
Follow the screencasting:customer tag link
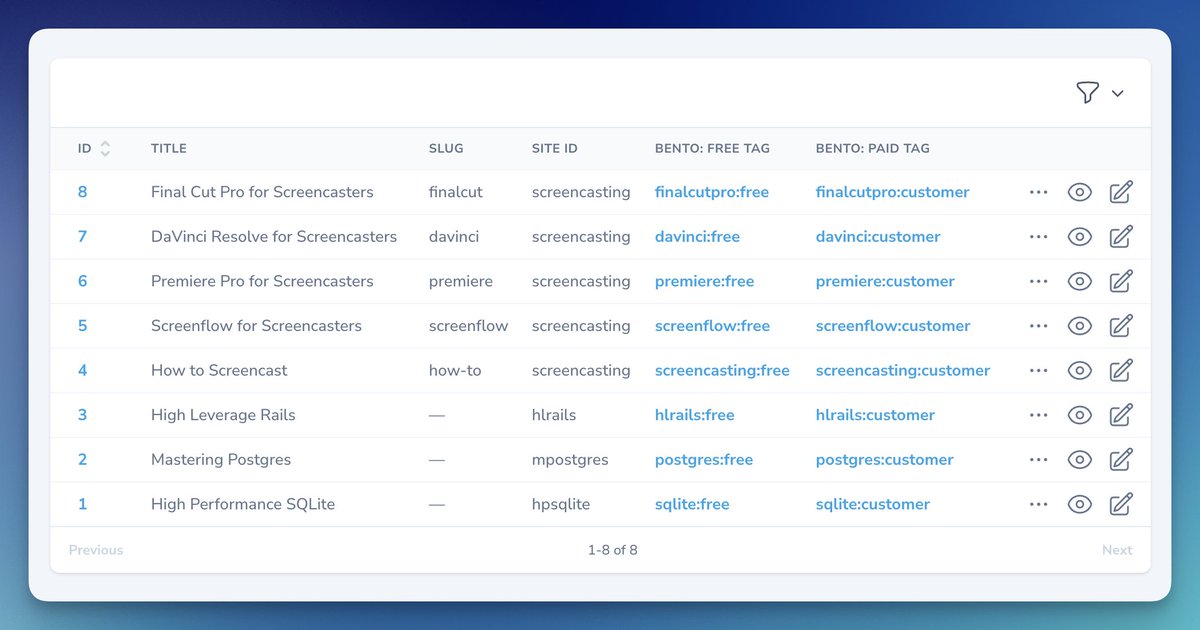tap(903, 370)
